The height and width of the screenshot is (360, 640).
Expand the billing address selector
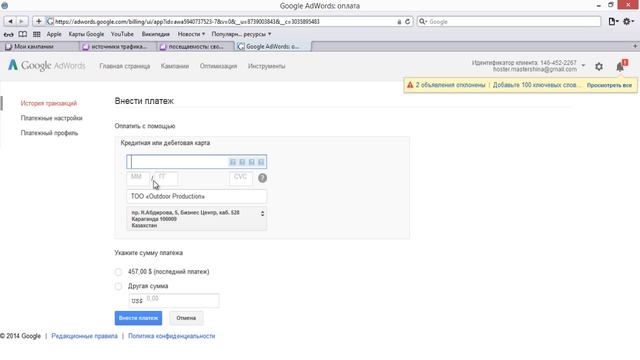[x=197, y=219]
